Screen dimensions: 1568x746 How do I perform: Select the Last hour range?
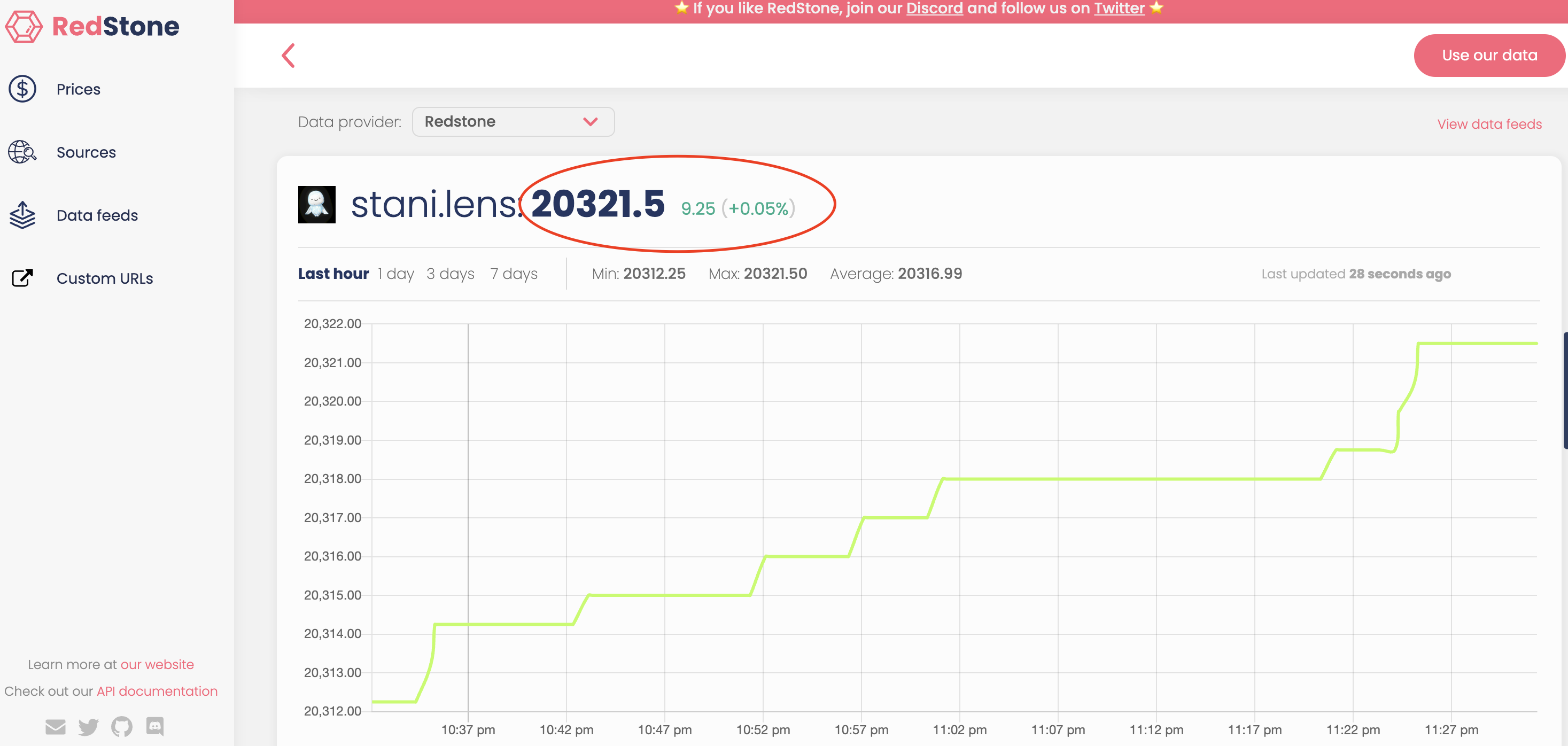click(x=333, y=274)
